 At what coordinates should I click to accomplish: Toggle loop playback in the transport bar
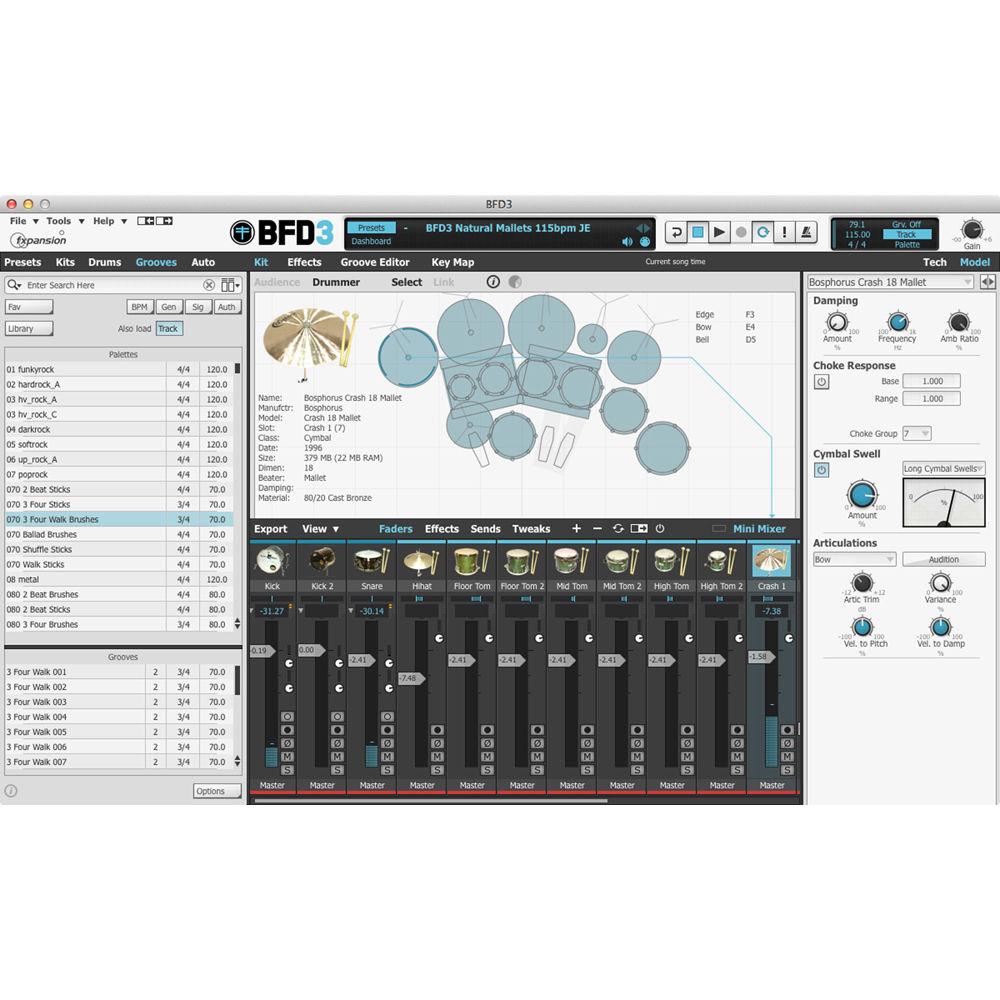(763, 232)
